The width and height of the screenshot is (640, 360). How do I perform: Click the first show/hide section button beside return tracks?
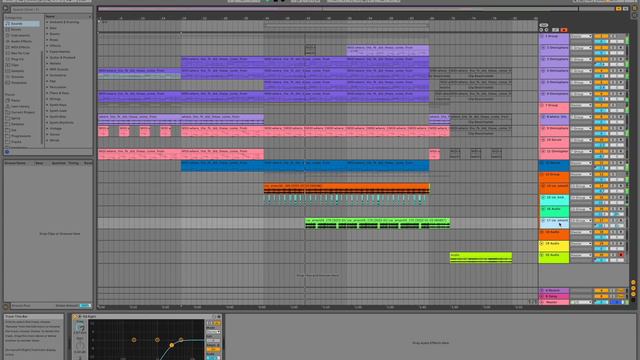click(x=633, y=282)
